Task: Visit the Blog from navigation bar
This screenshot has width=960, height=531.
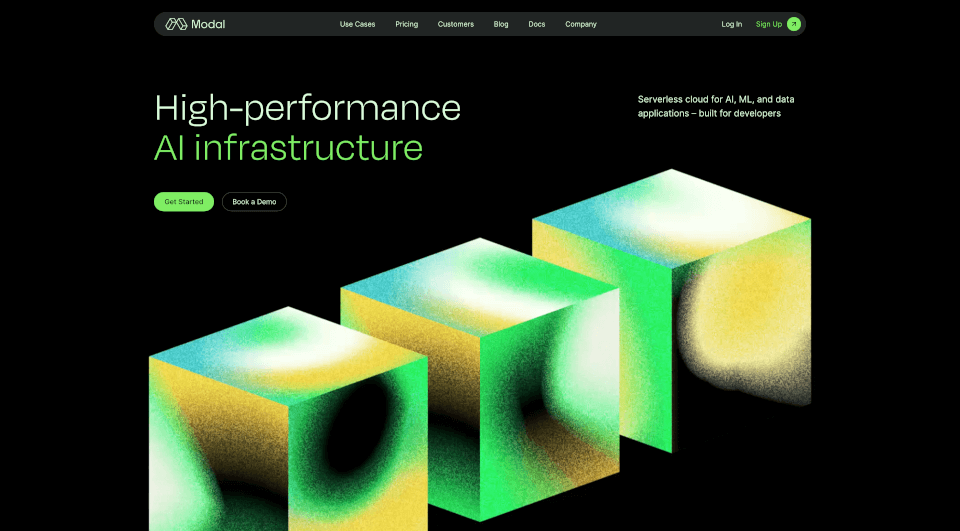Action: [501, 24]
